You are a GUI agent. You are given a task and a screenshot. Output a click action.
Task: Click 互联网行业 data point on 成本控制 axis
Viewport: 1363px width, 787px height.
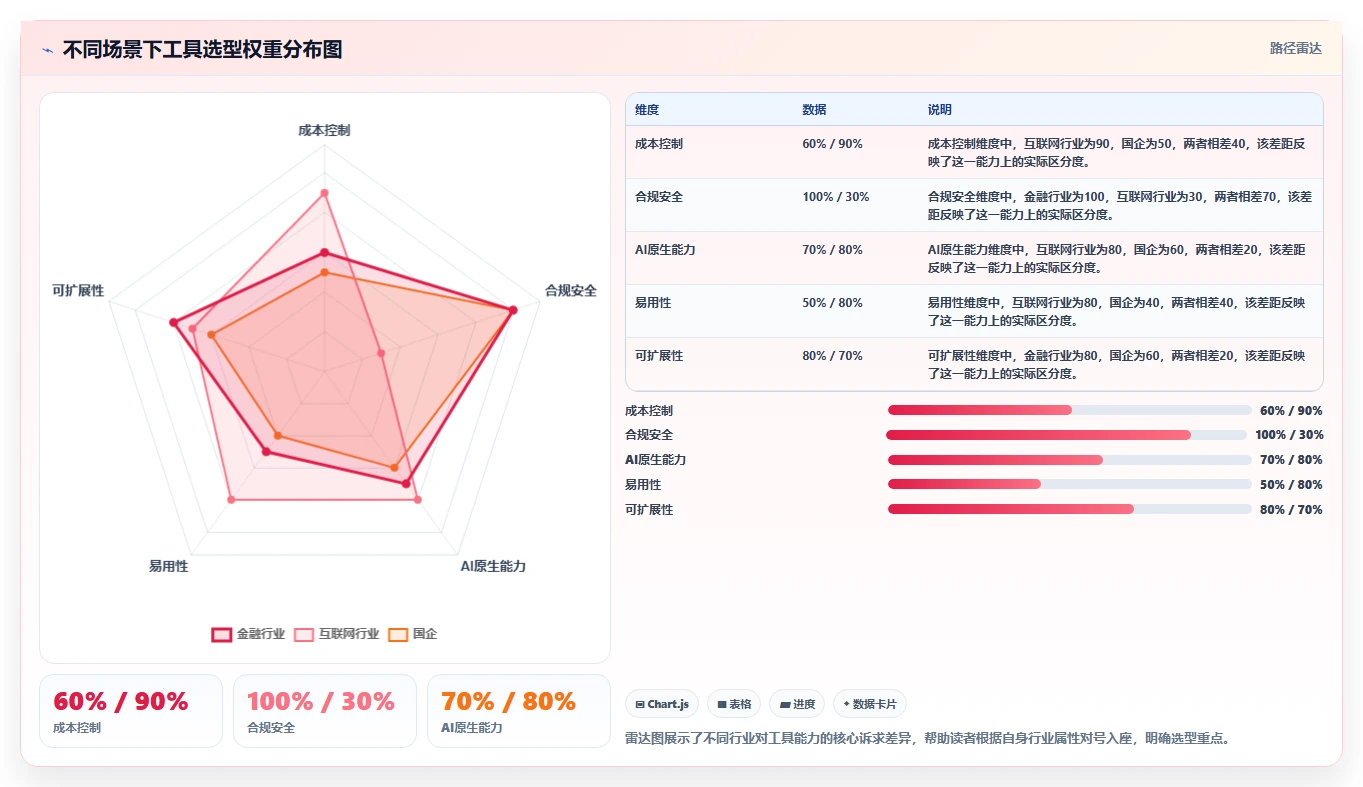[324, 192]
